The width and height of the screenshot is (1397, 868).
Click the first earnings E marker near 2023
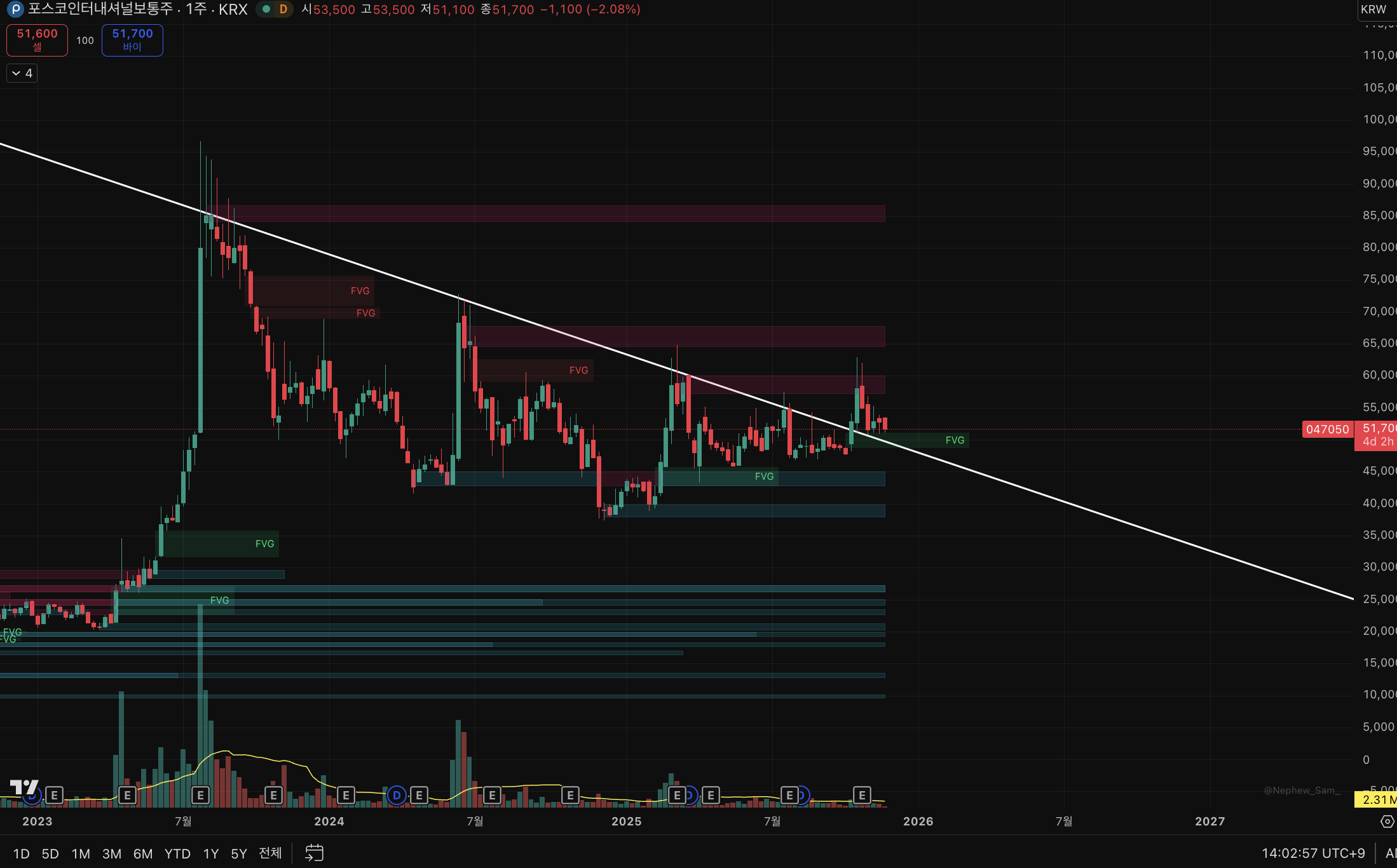pyautogui.click(x=55, y=795)
